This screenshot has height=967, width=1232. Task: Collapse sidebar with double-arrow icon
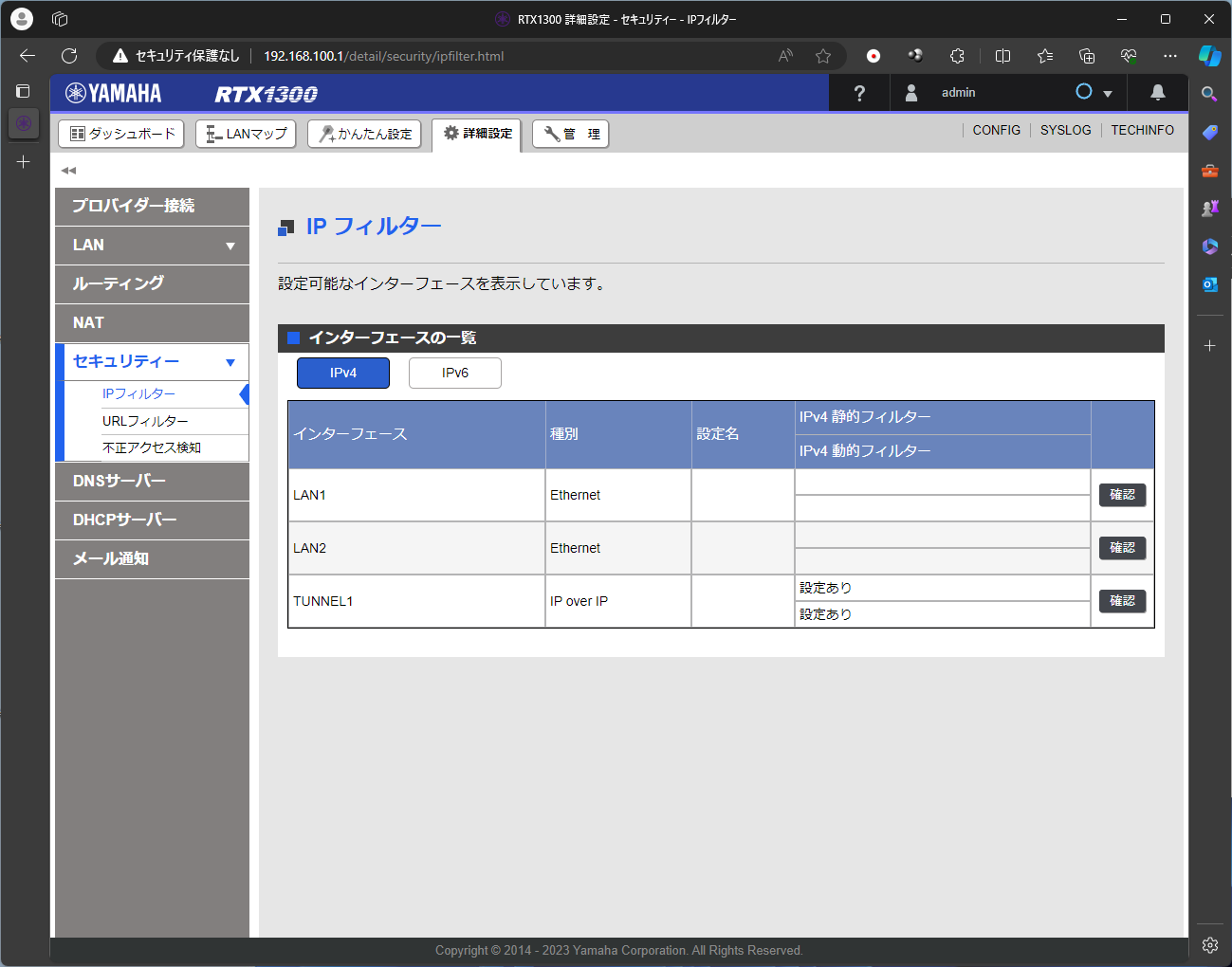coord(68,171)
